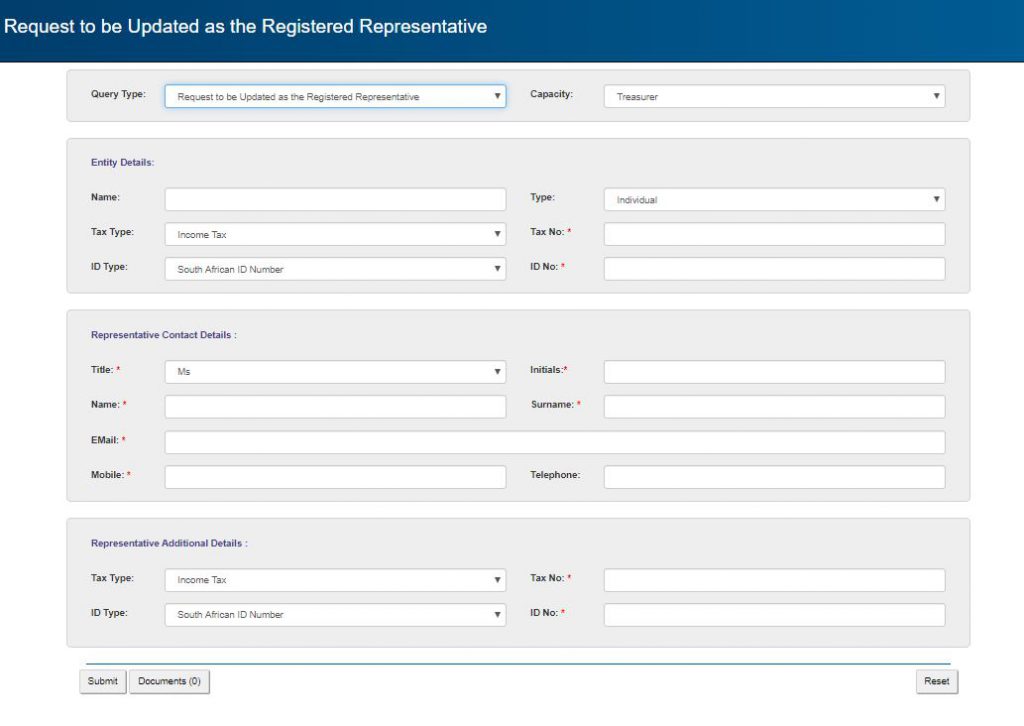The width and height of the screenshot is (1024, 726).
Task: Click the ID No field under Additional Details
Action: tap(772, 614)
